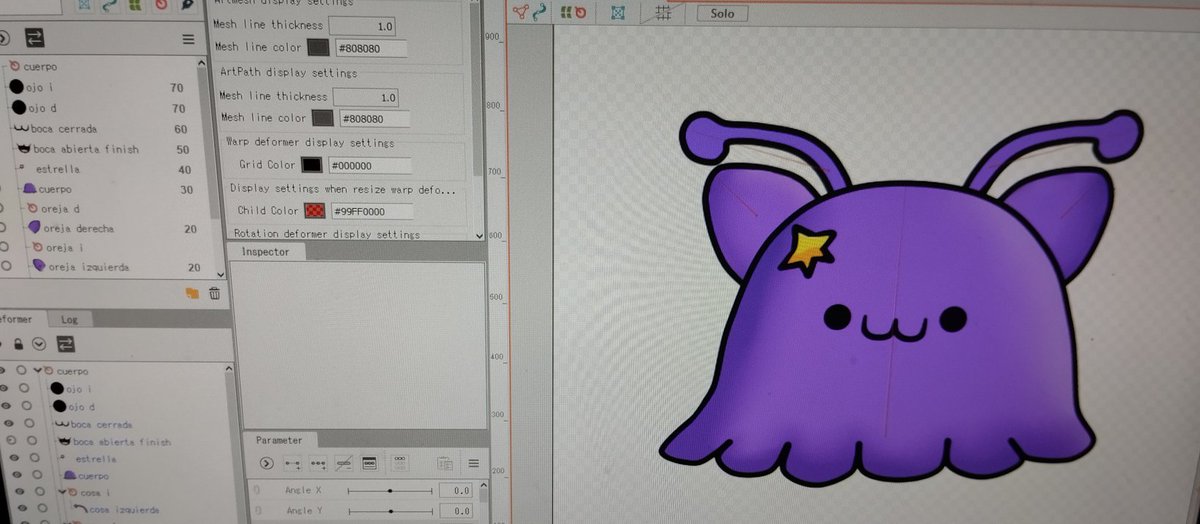Click the Angle X slider
This screenshot has height=524, width=1200.
(x=390, y=491)
